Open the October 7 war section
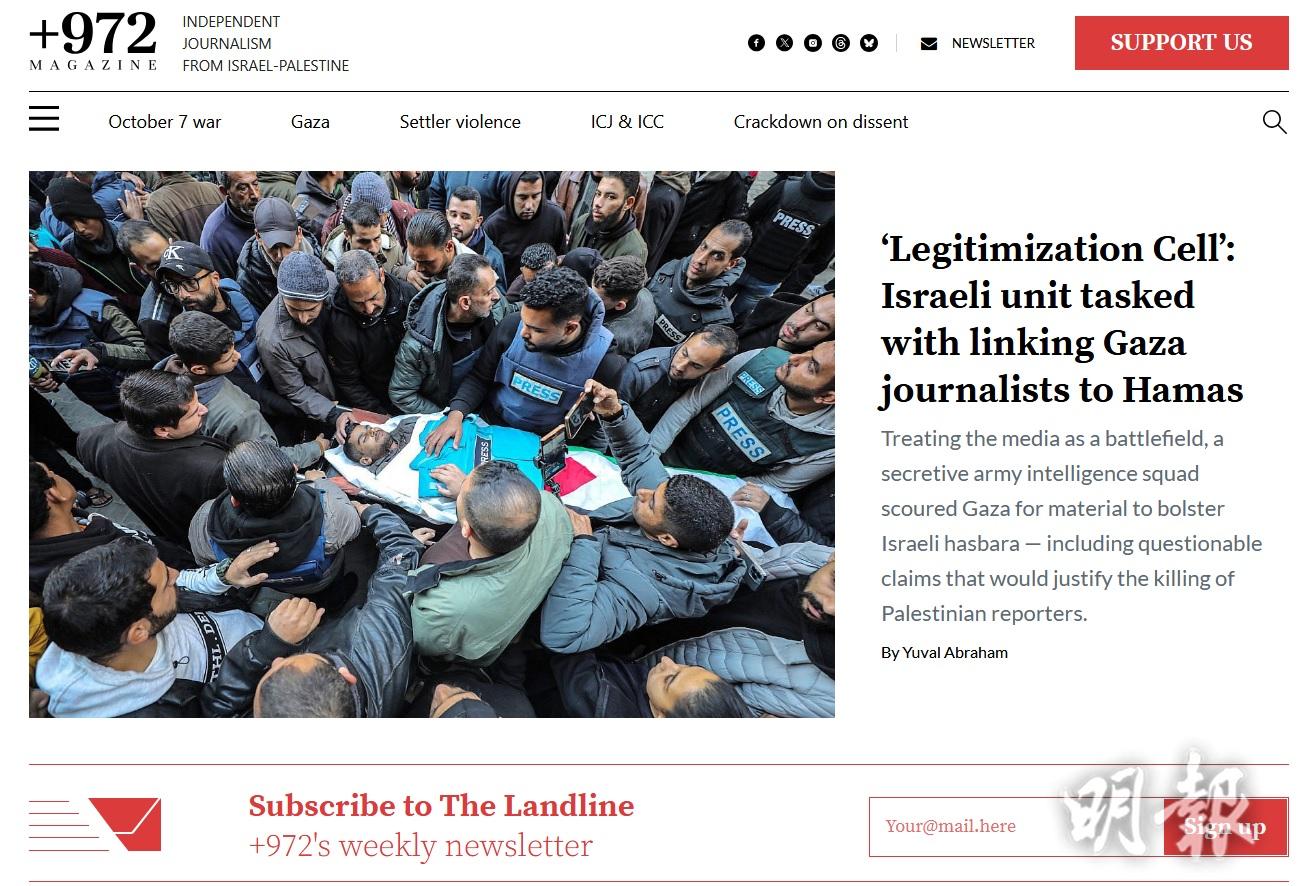Screen dimensions: 1307x886 [x=165, y=122]
